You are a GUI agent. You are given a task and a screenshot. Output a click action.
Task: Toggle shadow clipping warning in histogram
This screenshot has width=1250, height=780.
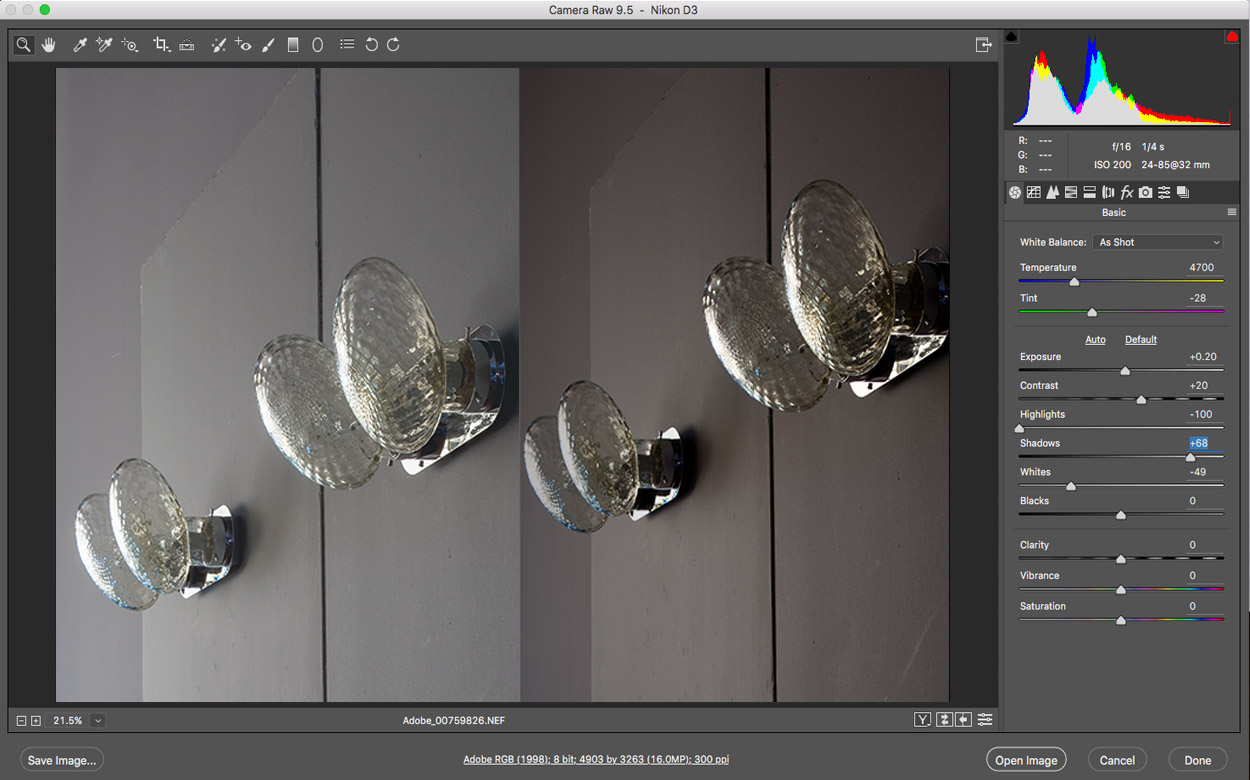[x=1011, y=37]
